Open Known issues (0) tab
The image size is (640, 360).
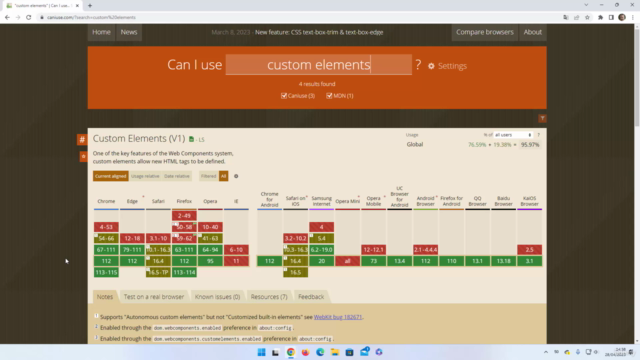217,297
